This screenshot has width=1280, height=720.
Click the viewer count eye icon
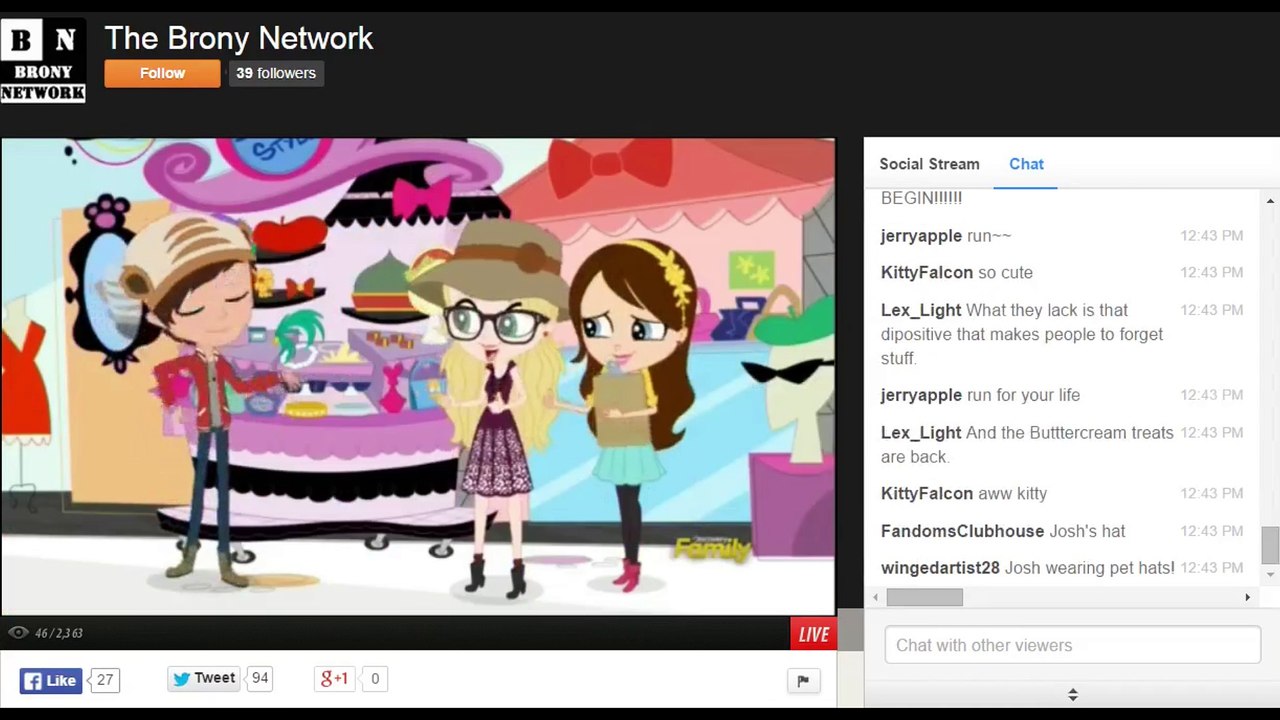coord(18,633)
